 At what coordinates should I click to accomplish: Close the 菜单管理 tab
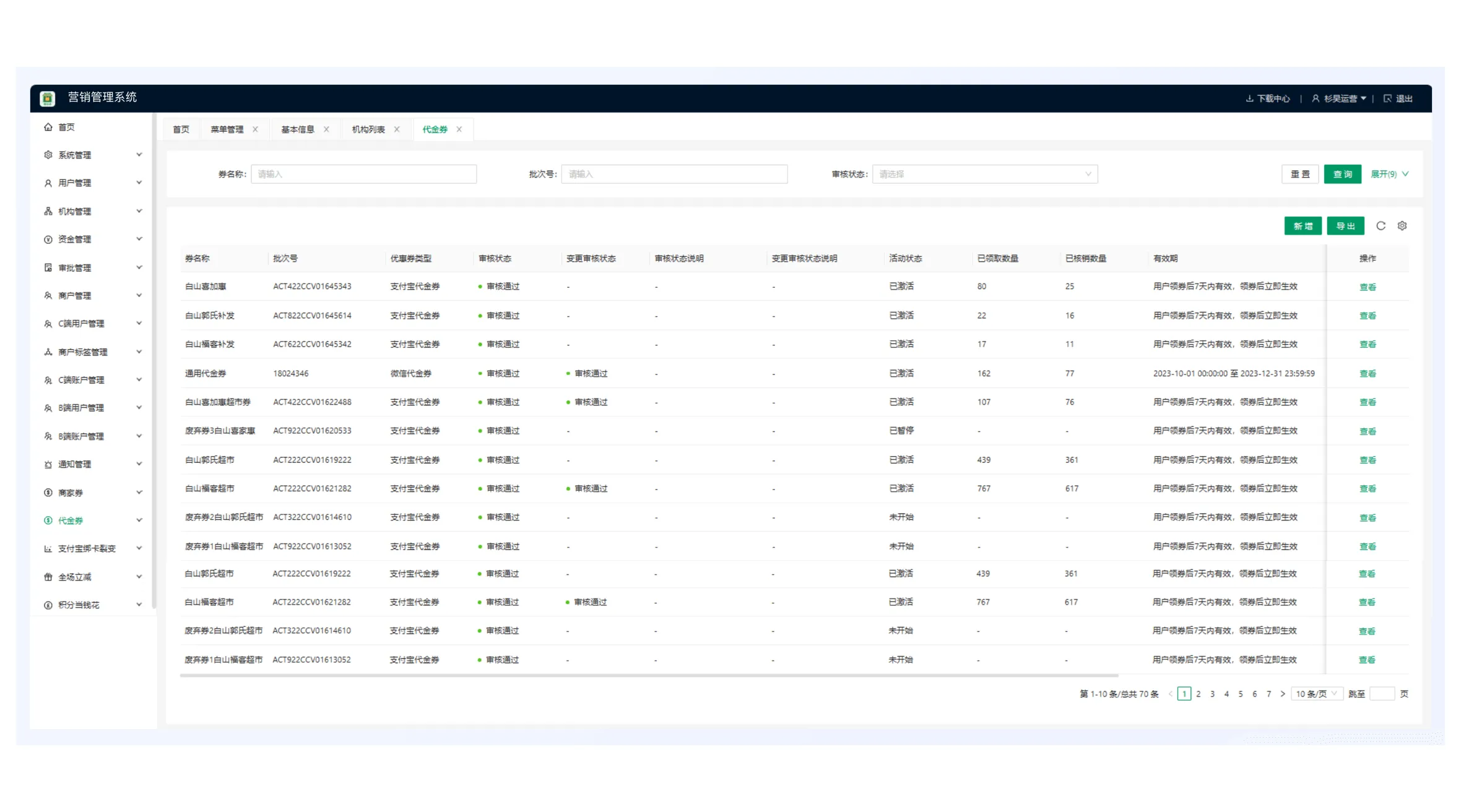coord(255,129)
